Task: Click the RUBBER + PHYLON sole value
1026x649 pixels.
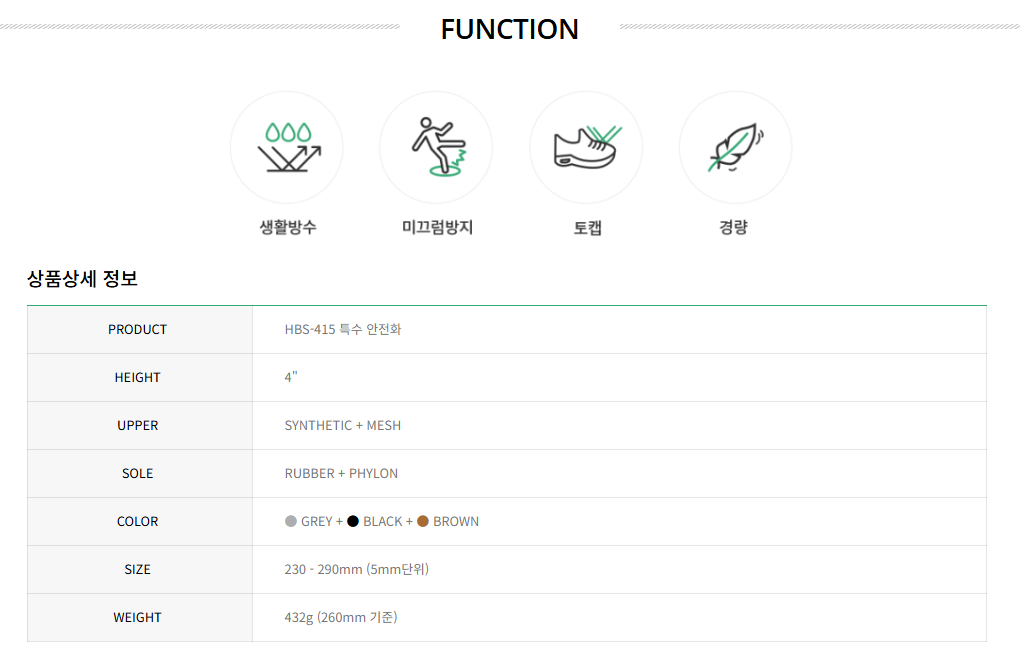Action: 341,474
